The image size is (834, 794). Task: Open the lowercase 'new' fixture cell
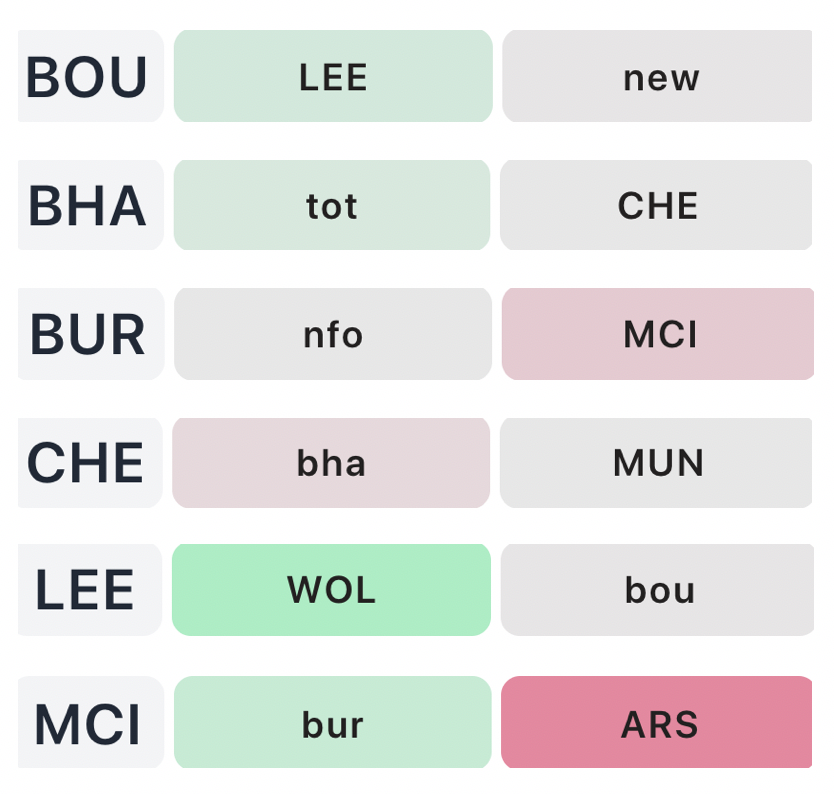[x=658, y=77]
